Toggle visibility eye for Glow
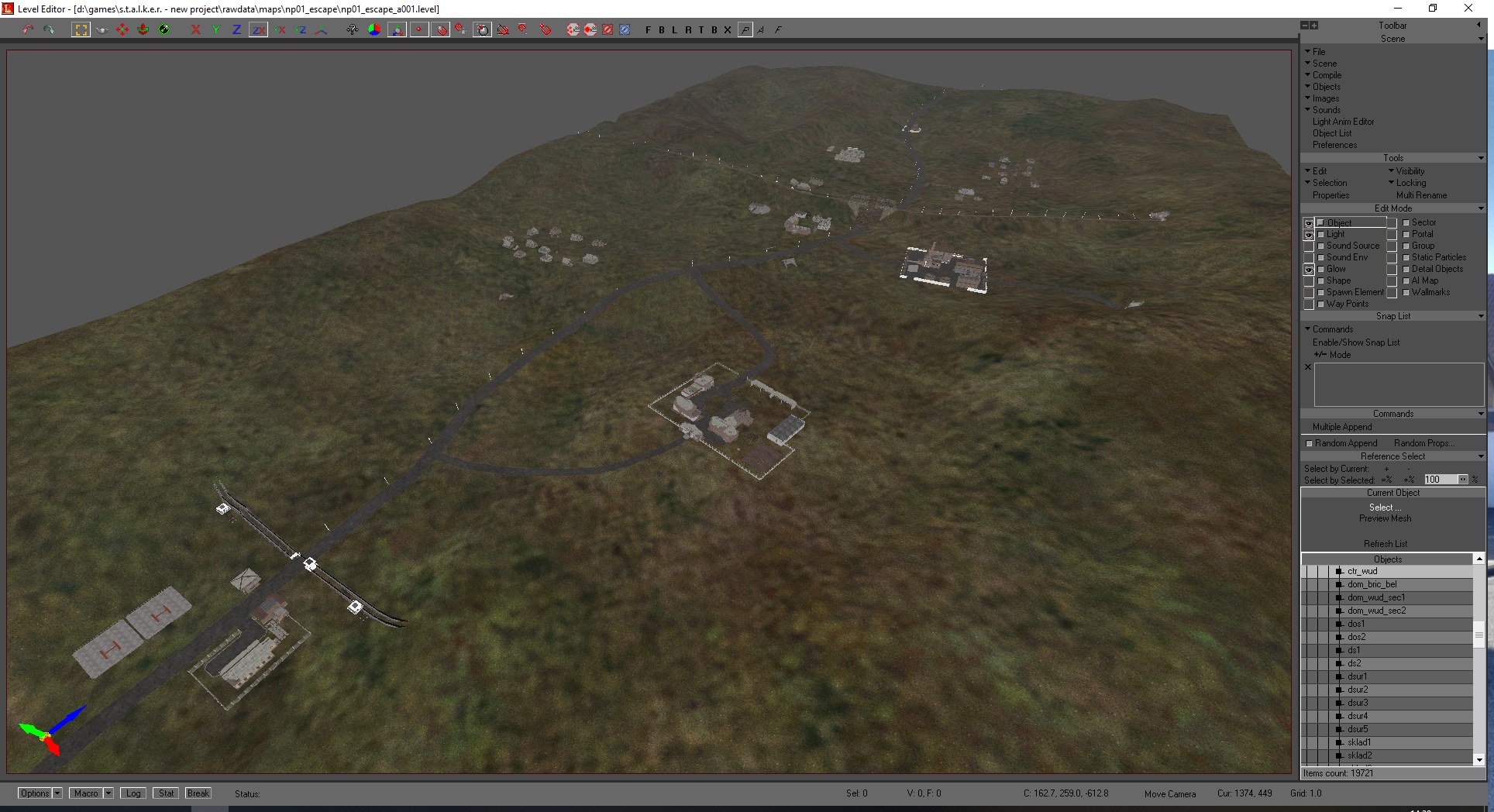This screenshot has width=1494, height=812. tap(1309, 270)
